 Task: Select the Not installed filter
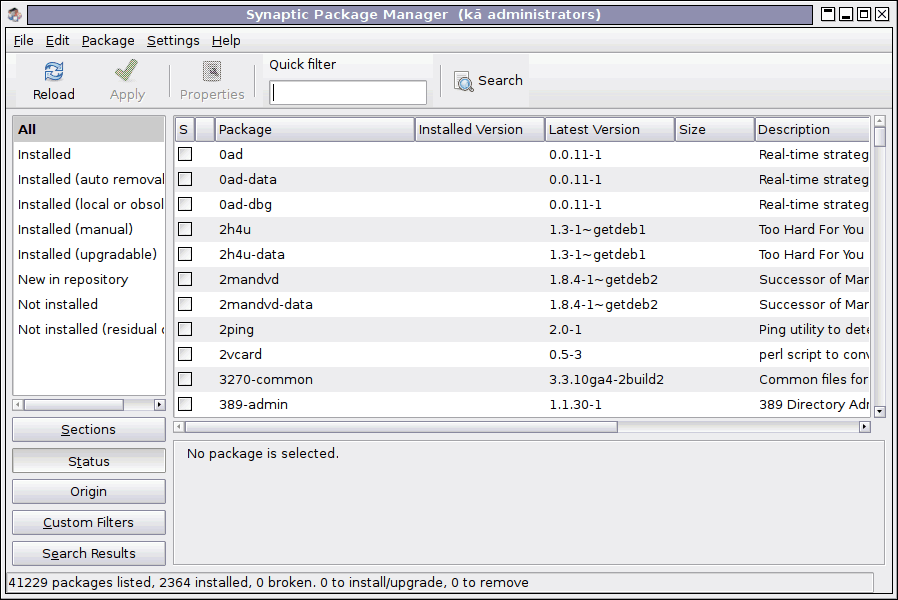click(x=89, y=304)
